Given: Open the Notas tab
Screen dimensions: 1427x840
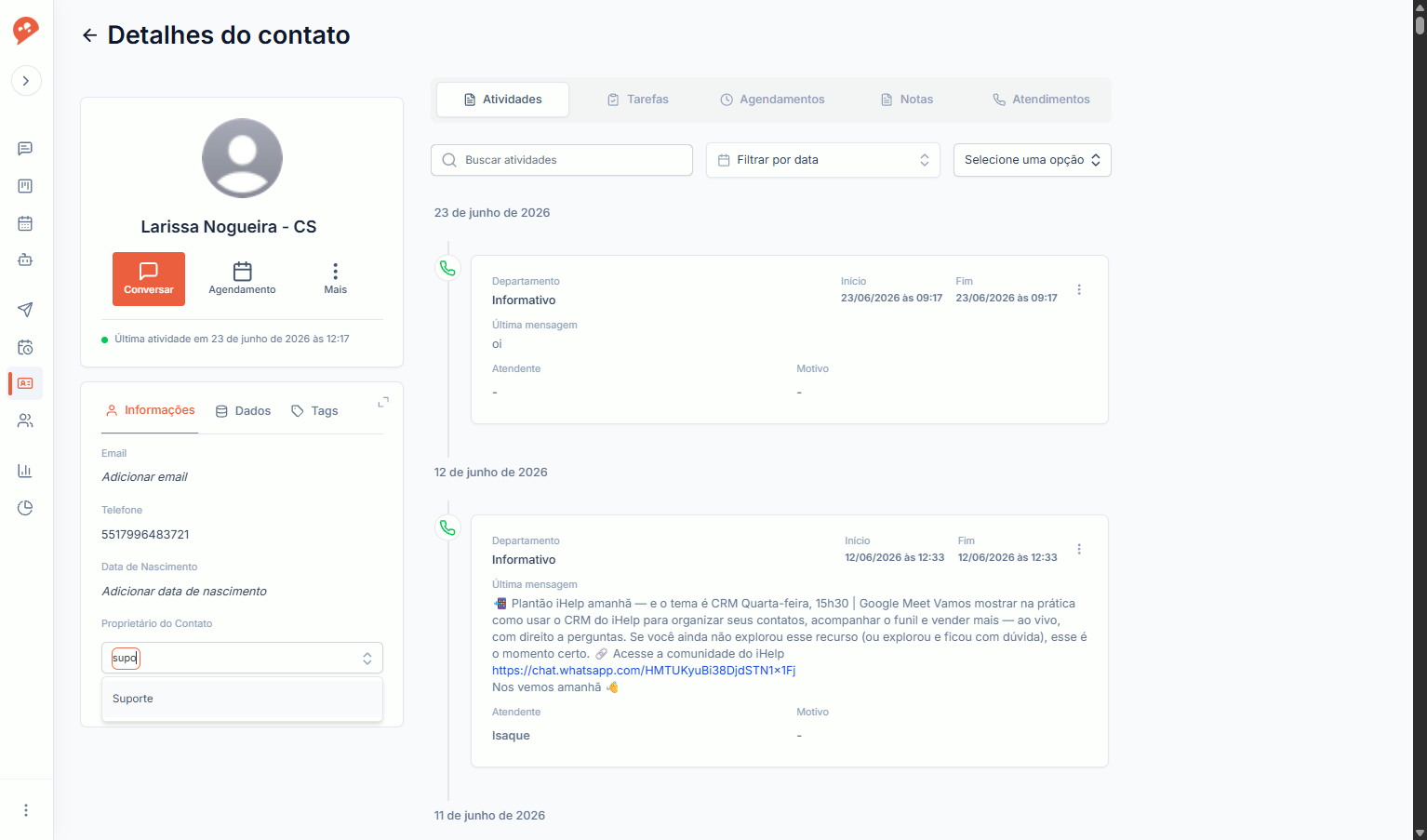Looking at the screenshot, I should 907,100.
